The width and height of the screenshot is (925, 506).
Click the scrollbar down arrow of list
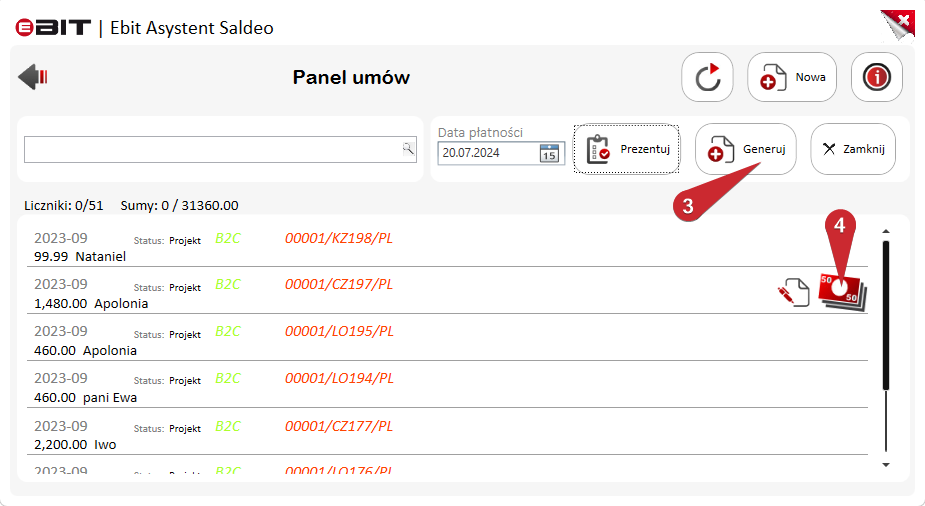(885, 465)
